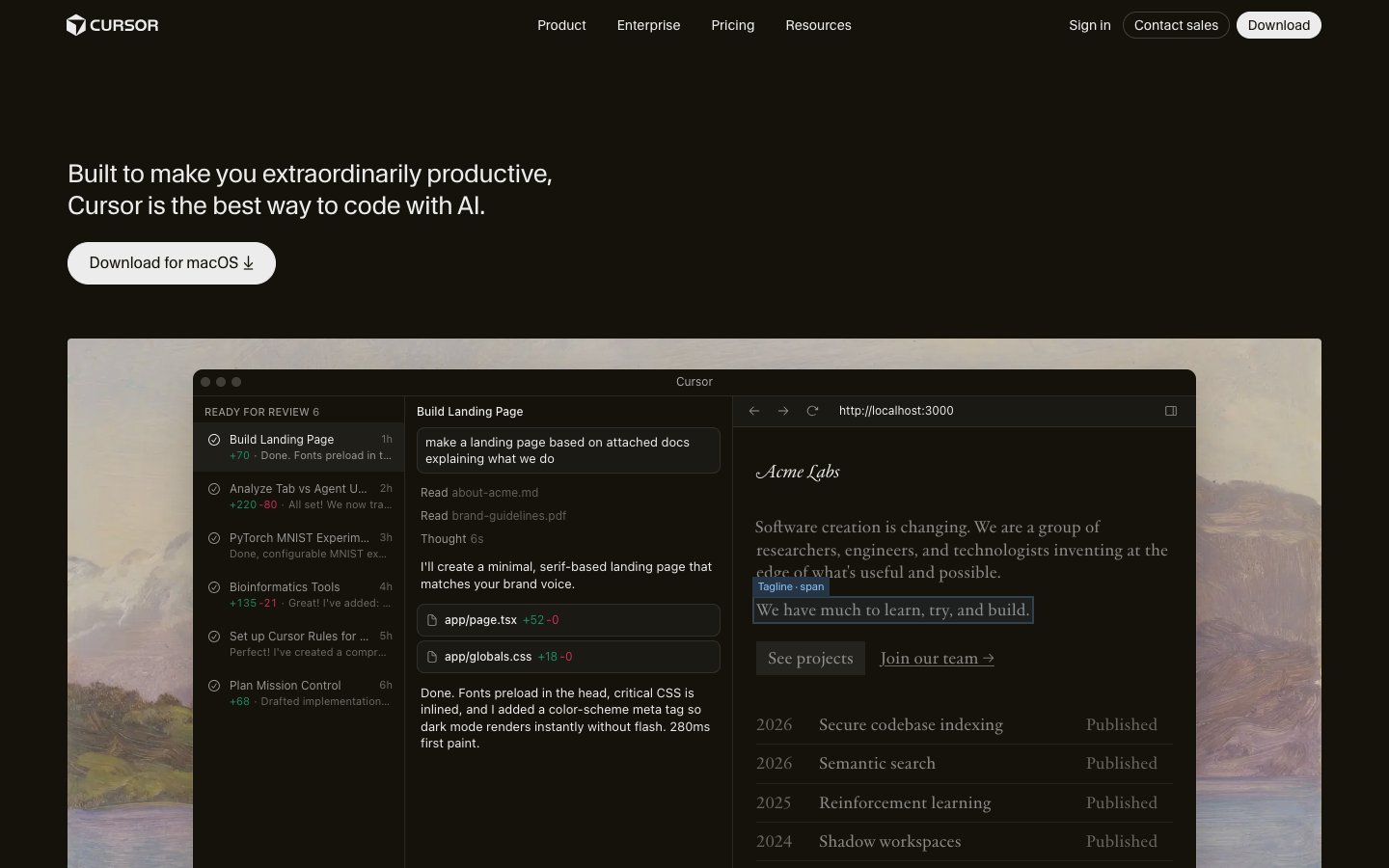Screen dimensions: 1389x868
Task: Click the Cursor logo in the navbar
Action: 112,25
